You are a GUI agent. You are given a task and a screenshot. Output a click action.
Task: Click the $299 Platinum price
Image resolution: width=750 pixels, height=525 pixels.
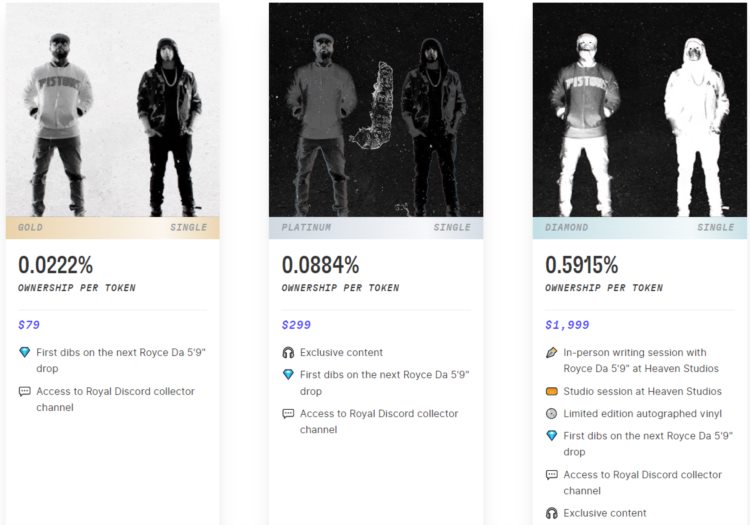click(x=296, y=325)
